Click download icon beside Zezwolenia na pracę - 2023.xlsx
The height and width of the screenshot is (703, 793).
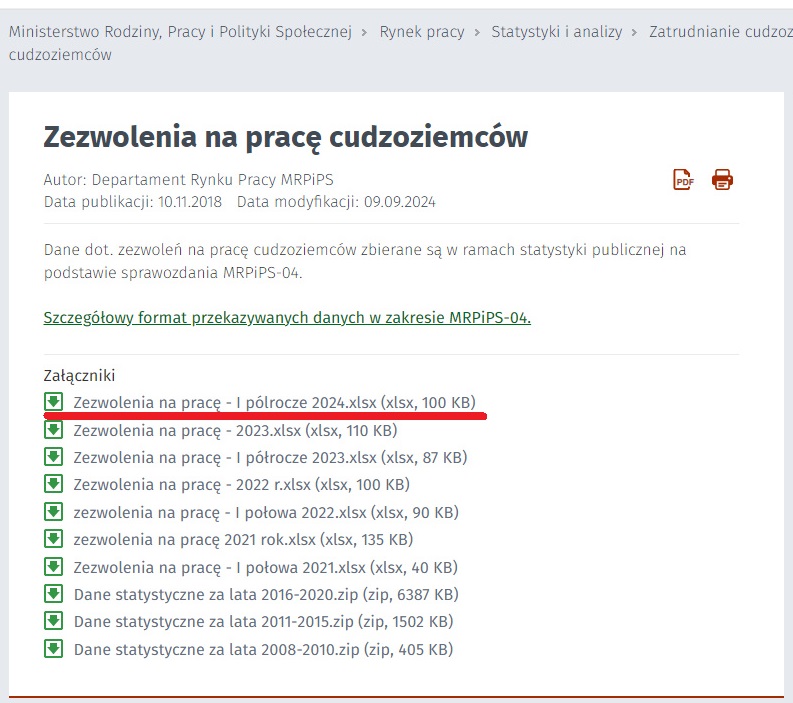click(54, 430)
